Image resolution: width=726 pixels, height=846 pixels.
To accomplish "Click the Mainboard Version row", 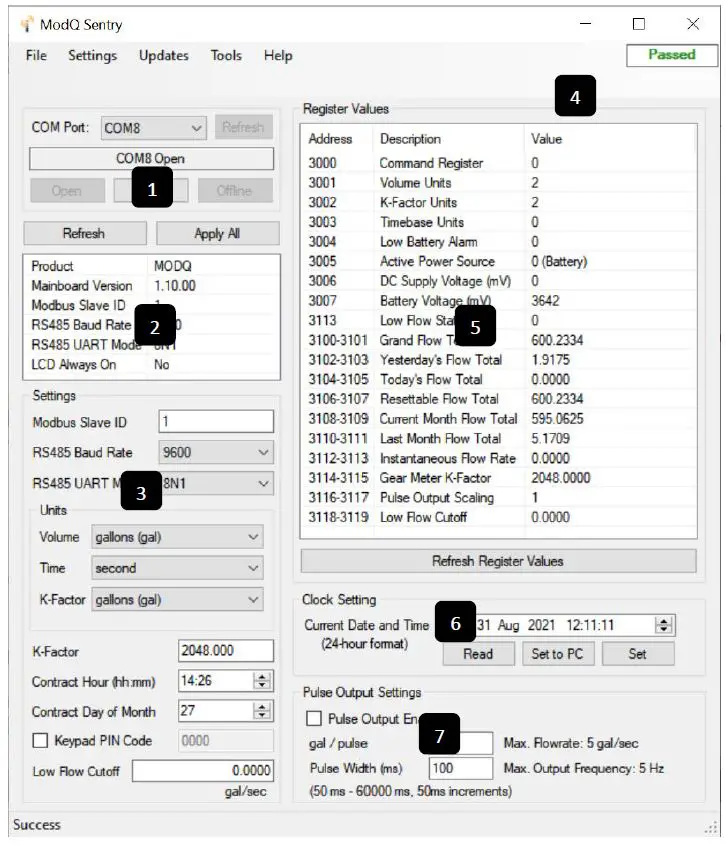I will pyautogui.click(x=152, y=285).
